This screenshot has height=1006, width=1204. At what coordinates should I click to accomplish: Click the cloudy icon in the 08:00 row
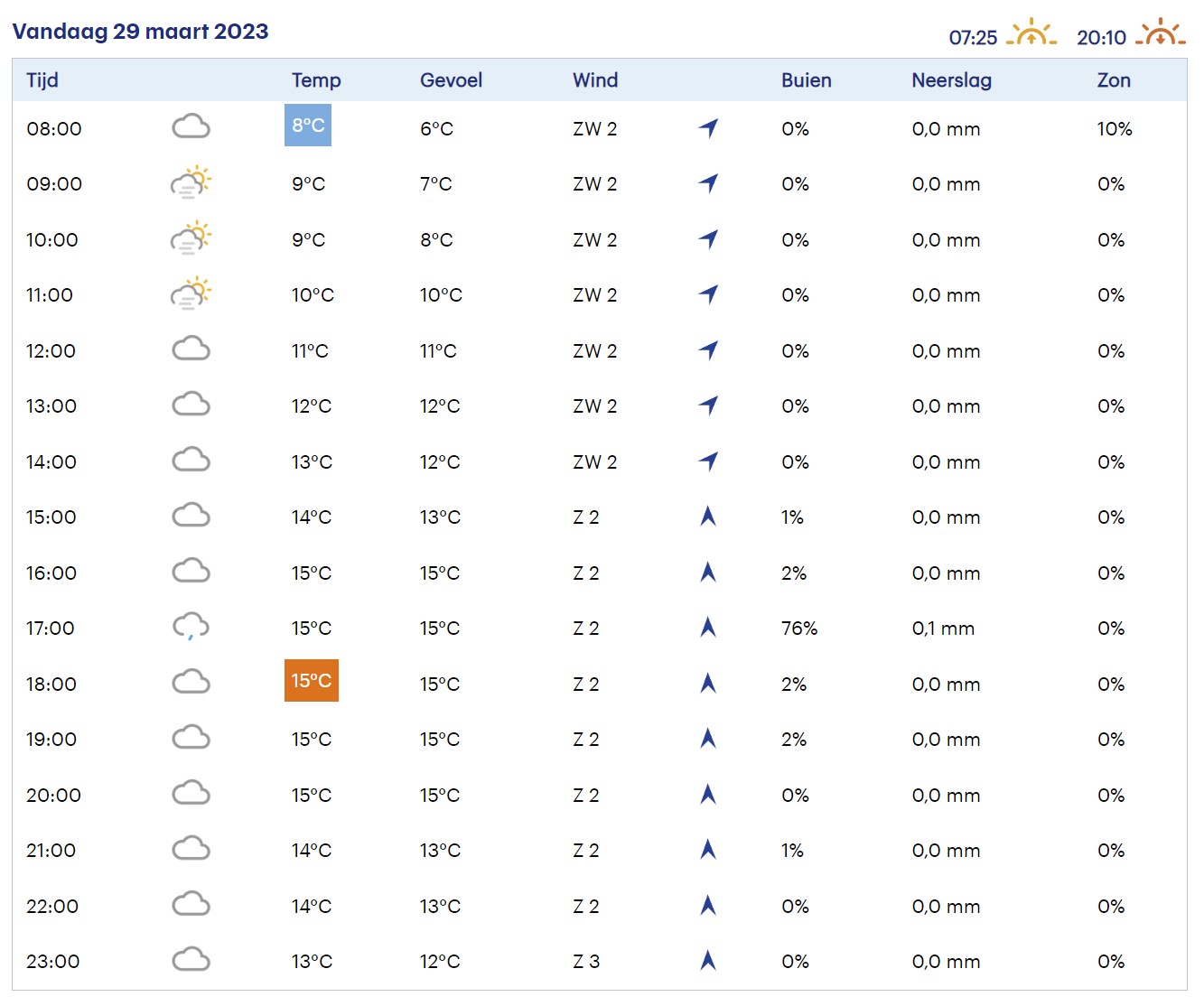coord(191,127)
